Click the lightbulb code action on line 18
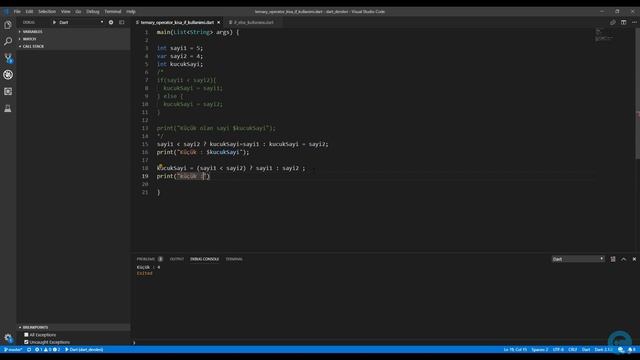The width and height of the screenshot is (640, 360). (x=160, y=165)
